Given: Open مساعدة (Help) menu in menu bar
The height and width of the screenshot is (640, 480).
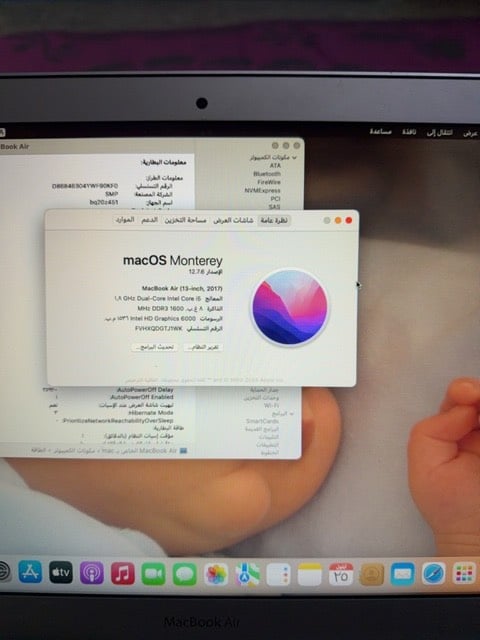Looking at the screenshot, I should tap(380, 131).
